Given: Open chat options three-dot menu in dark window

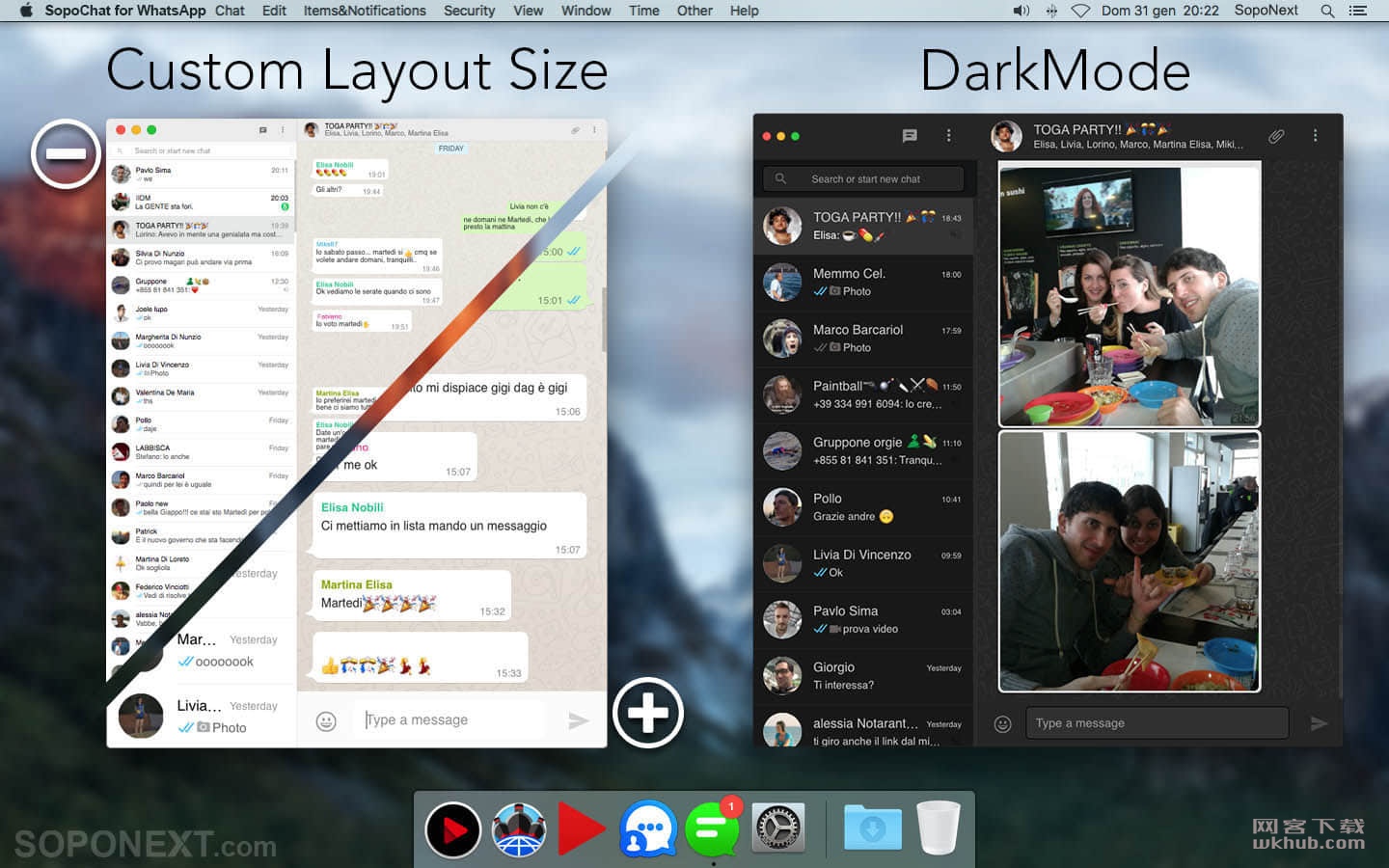Looking at the screenshot, I should tap(1315, 136).
